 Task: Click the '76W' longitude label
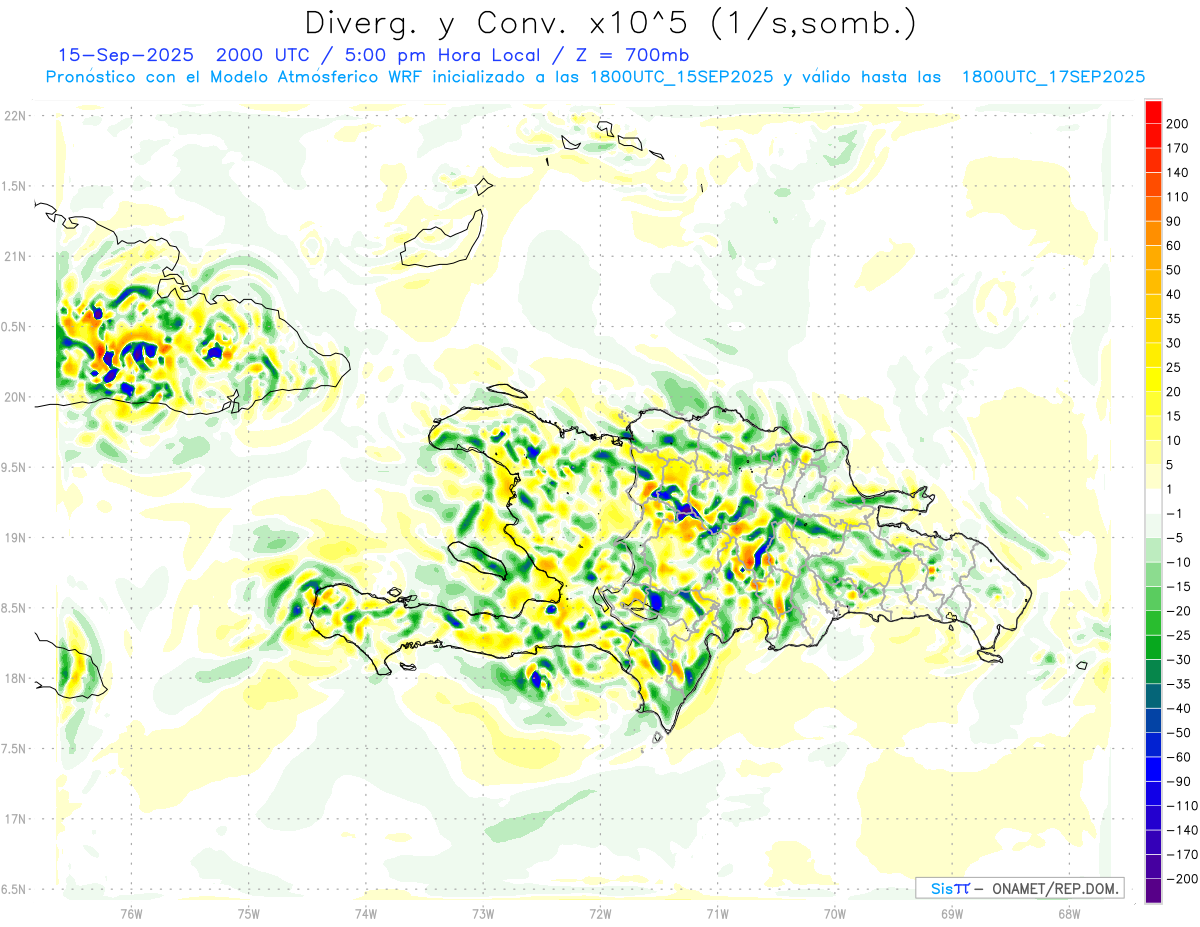[132, 913]
